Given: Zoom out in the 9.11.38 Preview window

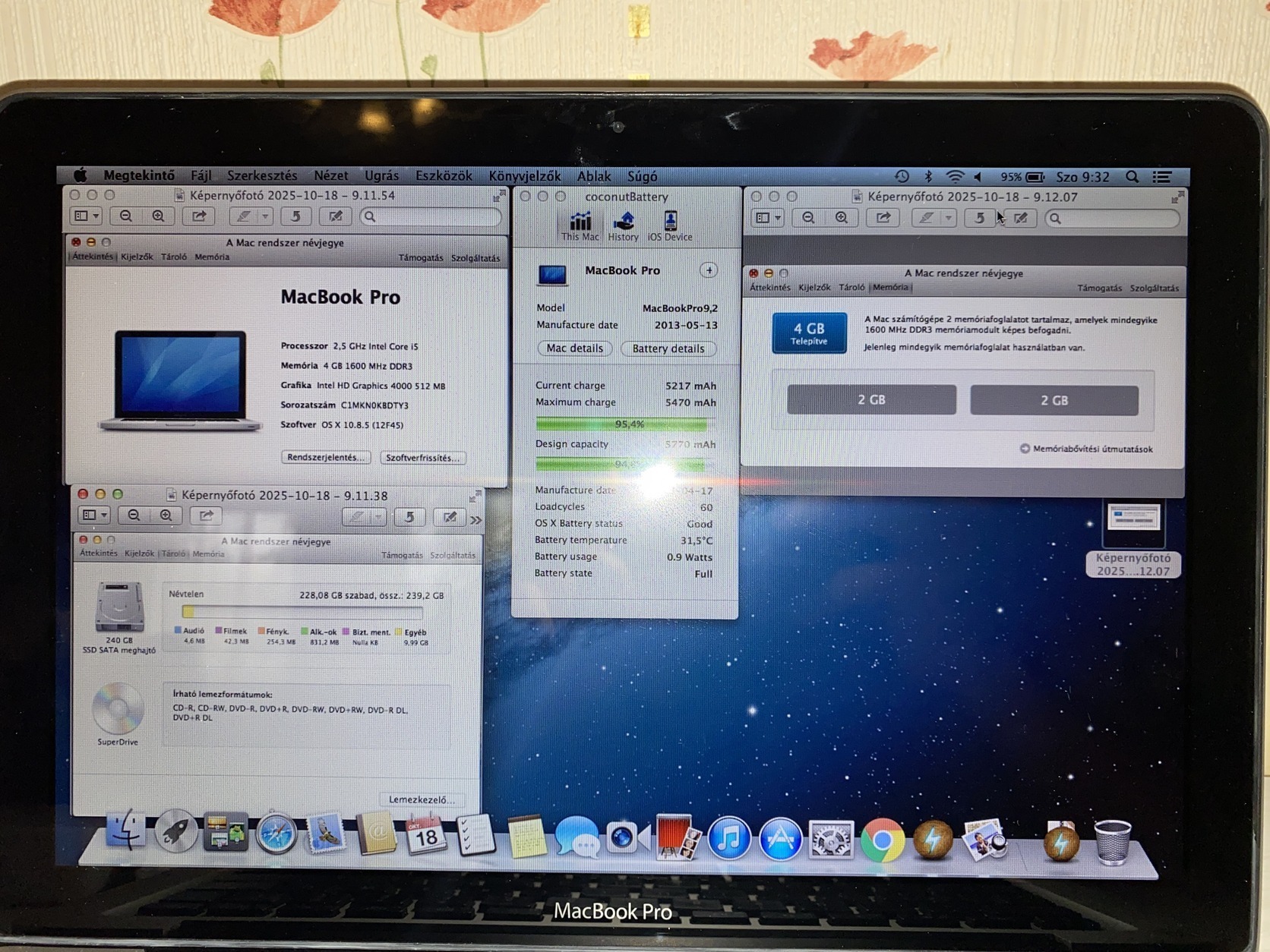Looking at the screenshot, I should 134,515.
